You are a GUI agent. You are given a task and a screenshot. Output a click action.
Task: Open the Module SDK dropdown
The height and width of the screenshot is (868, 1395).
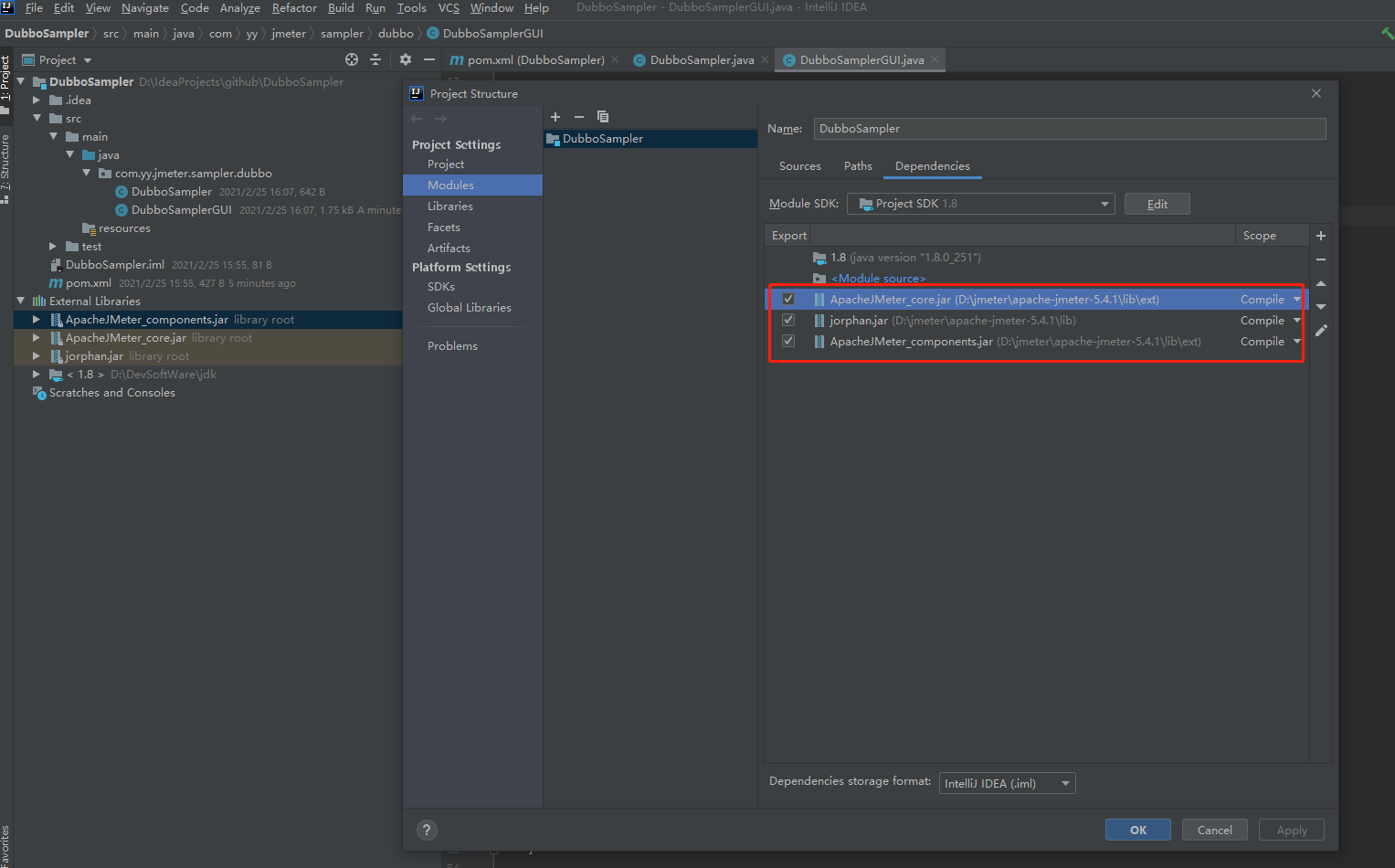tap(980, 204)
